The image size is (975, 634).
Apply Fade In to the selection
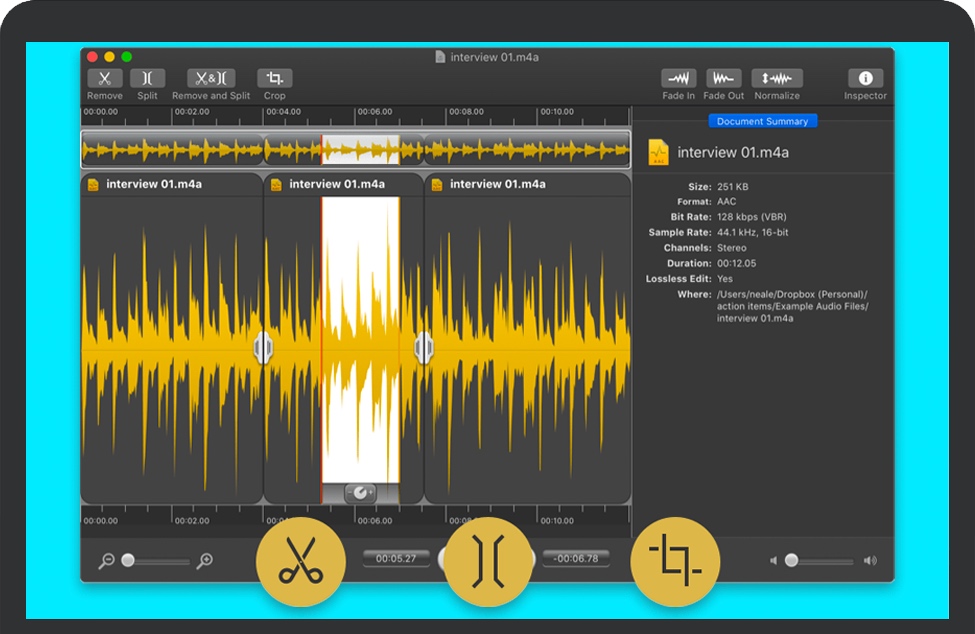coord(678,79)
